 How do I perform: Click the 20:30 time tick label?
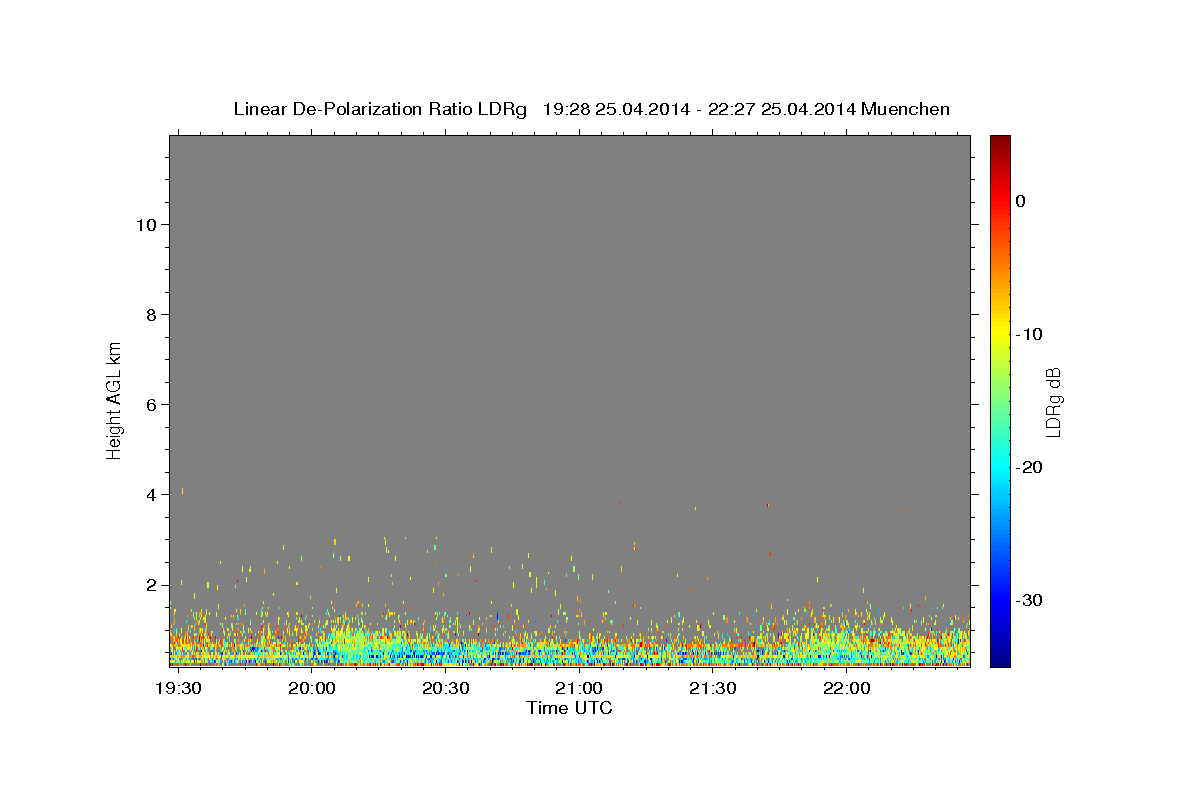tap(446, 689)
